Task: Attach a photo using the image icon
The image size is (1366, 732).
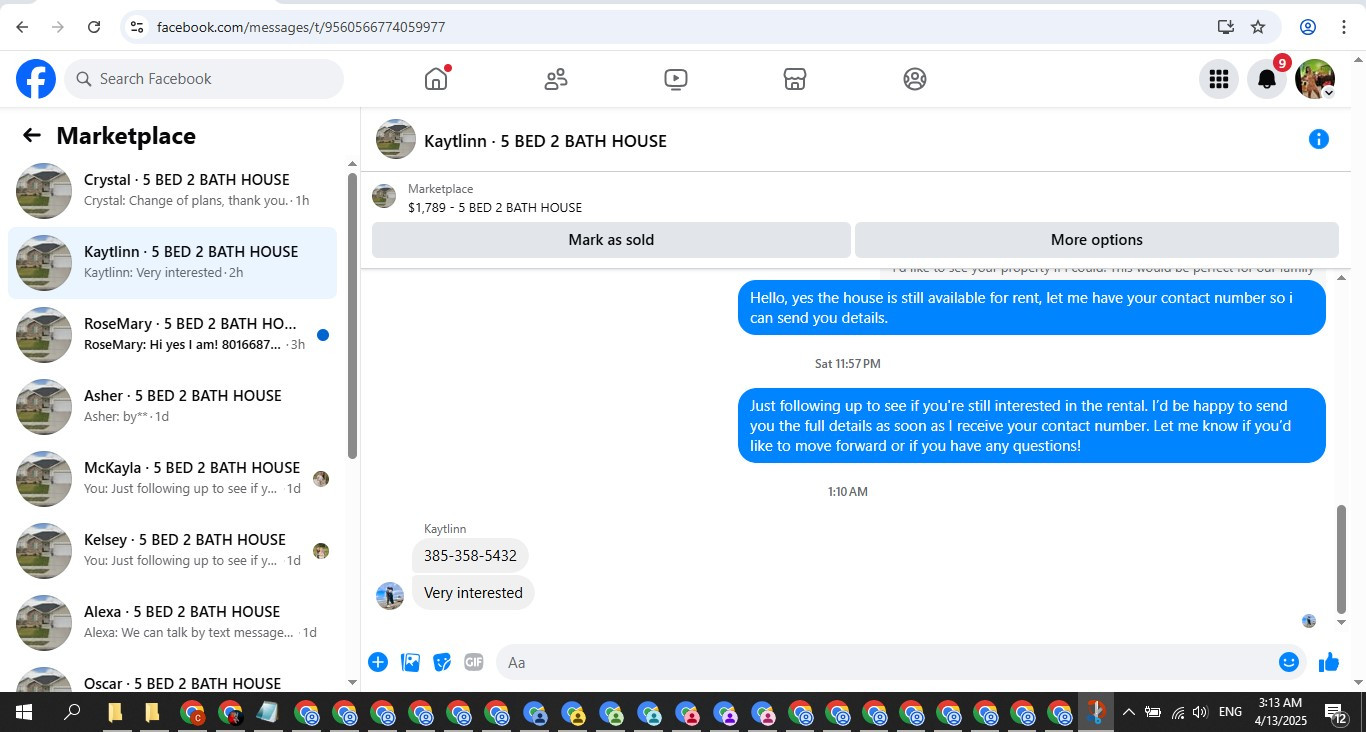Action: tap(410, 662)
